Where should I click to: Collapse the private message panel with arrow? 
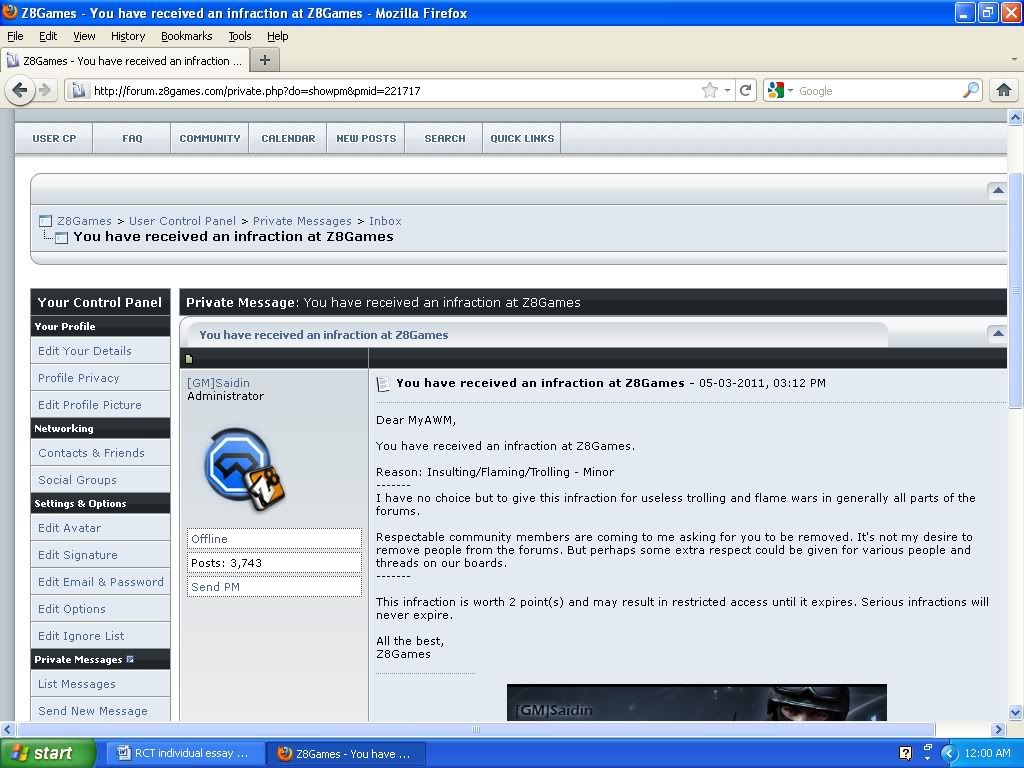996,333
